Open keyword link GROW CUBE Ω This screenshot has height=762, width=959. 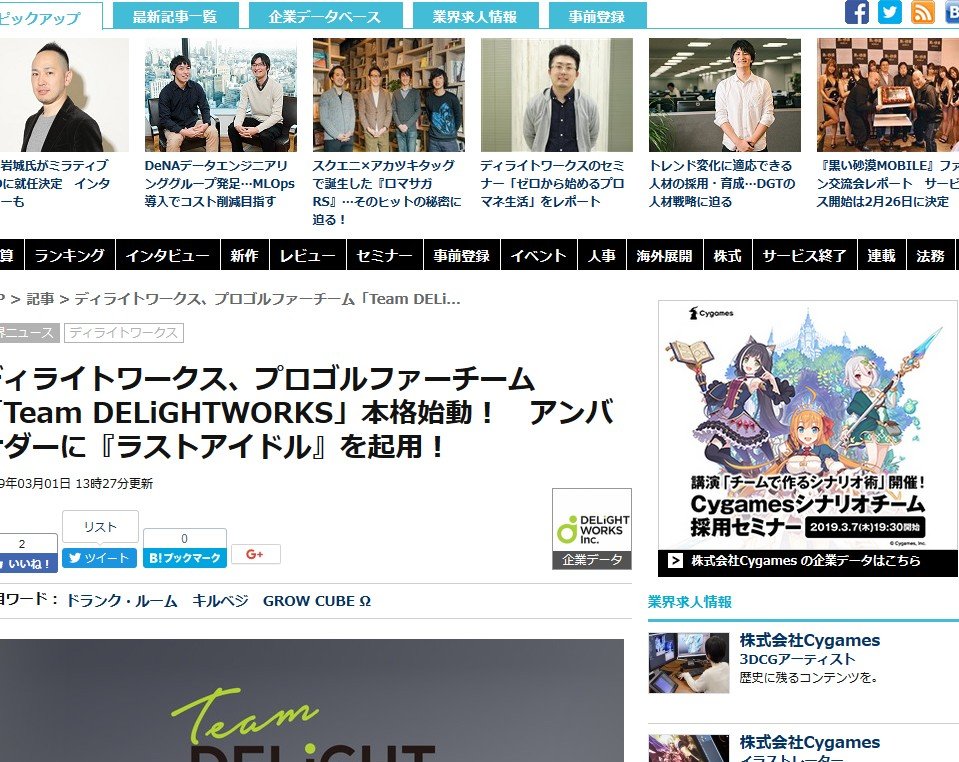(x=317, y=601)
